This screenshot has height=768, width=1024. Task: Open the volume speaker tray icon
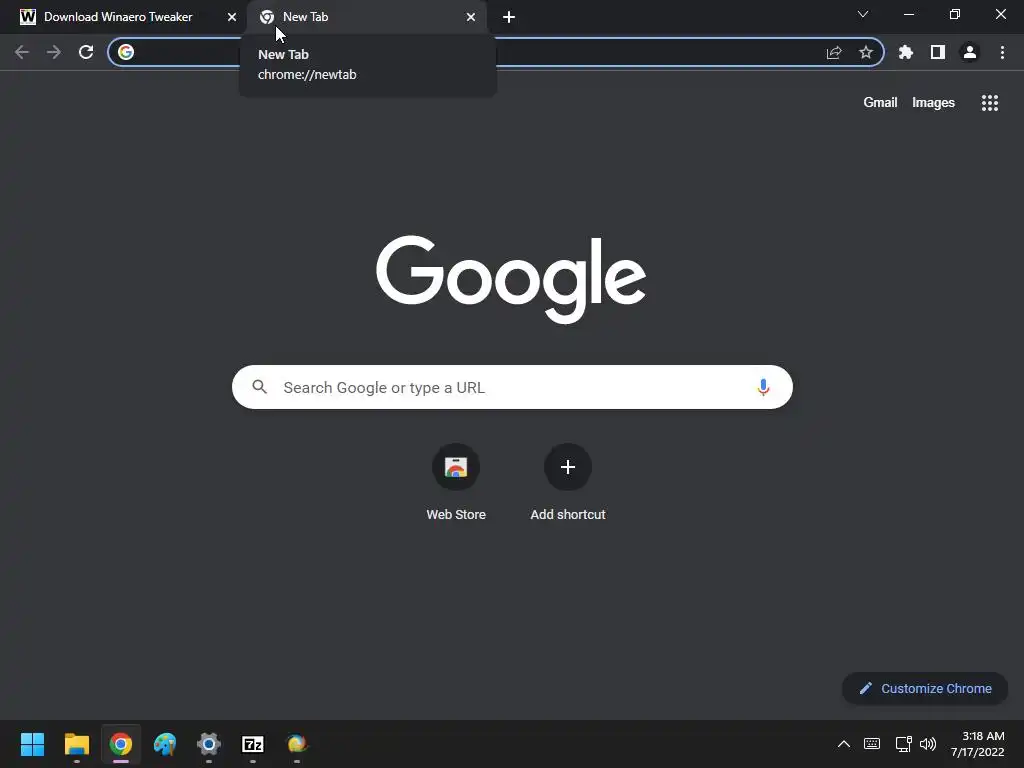point(928,744)
